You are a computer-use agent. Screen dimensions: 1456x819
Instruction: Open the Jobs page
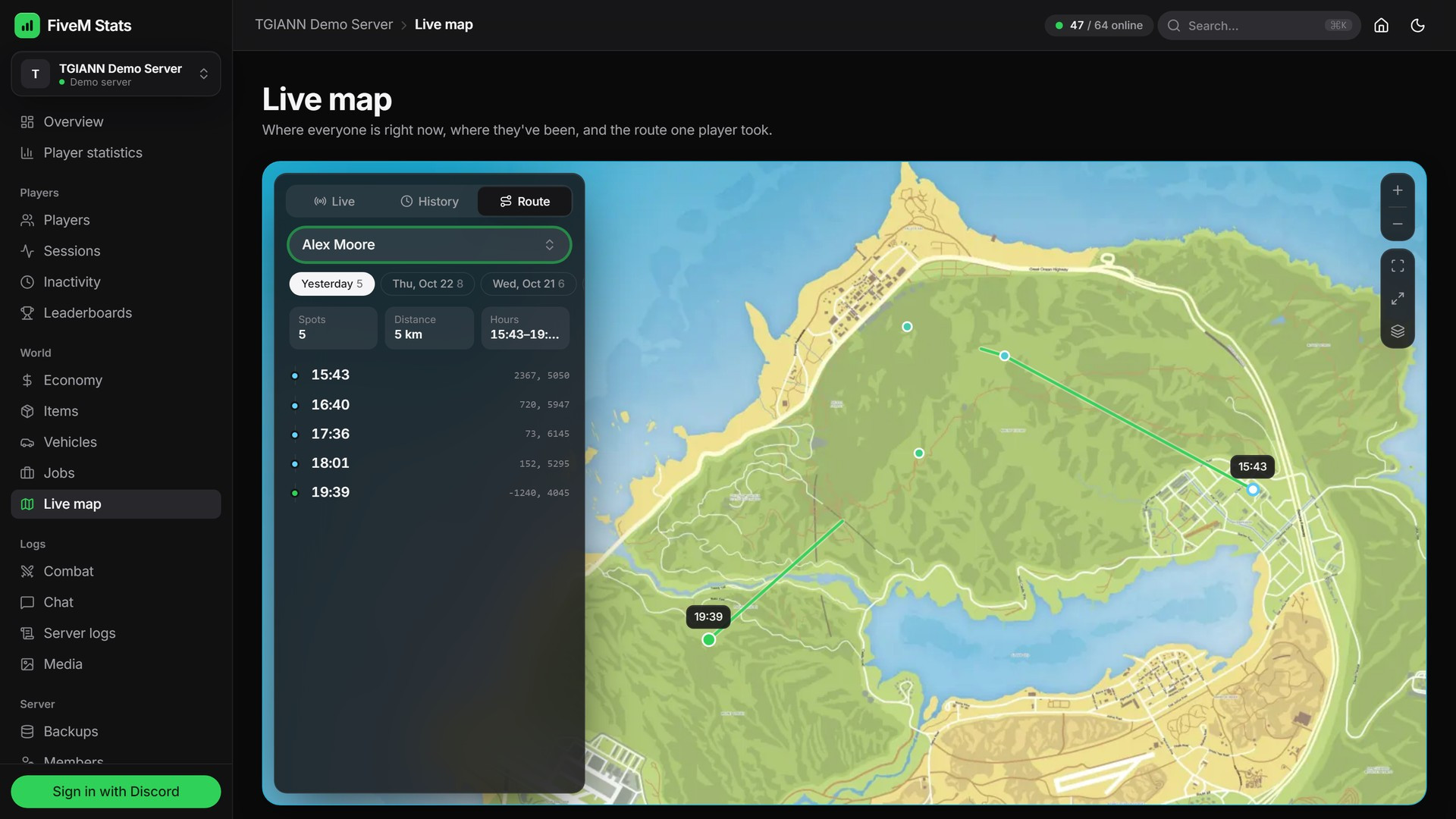(116, 473)
